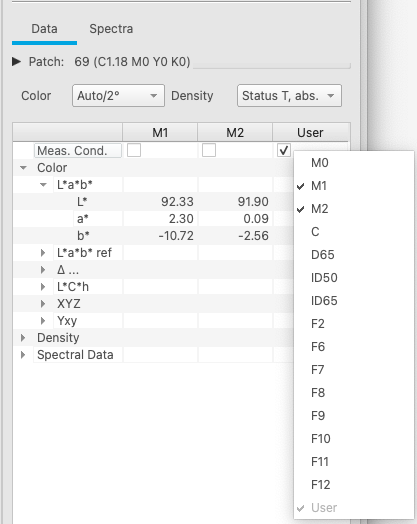The width and height of the screenshot is (417, 524).
Task: Open the Color Auto/2° dropdown
Action: click(118, 96)
